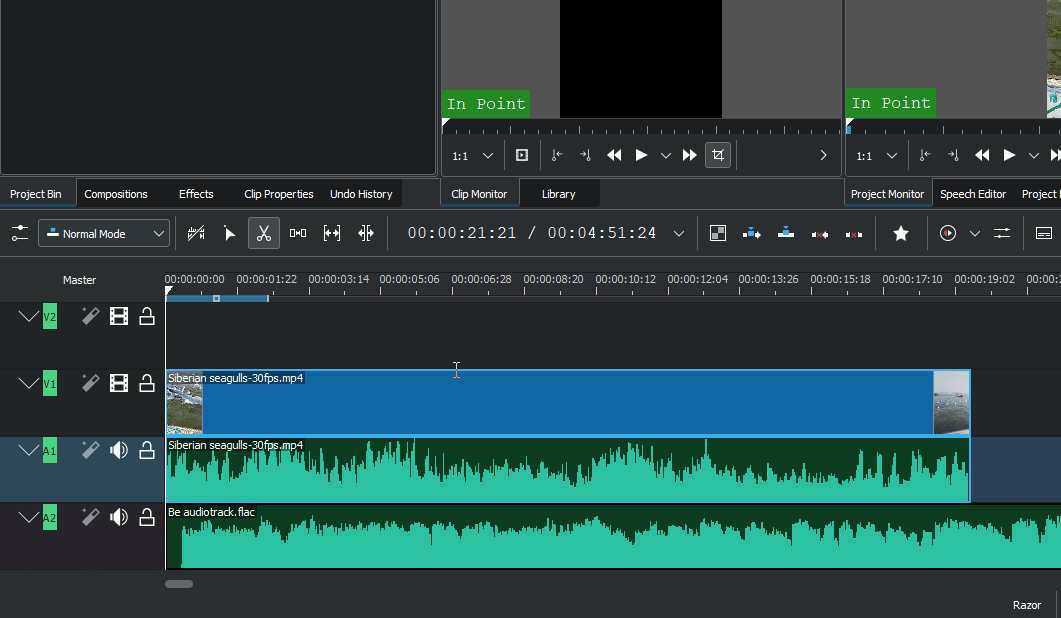The height and width of the screenshot is (618, 1061).
Task: Click the crop icon in Clip Monitor
Action: pos(718,155)
